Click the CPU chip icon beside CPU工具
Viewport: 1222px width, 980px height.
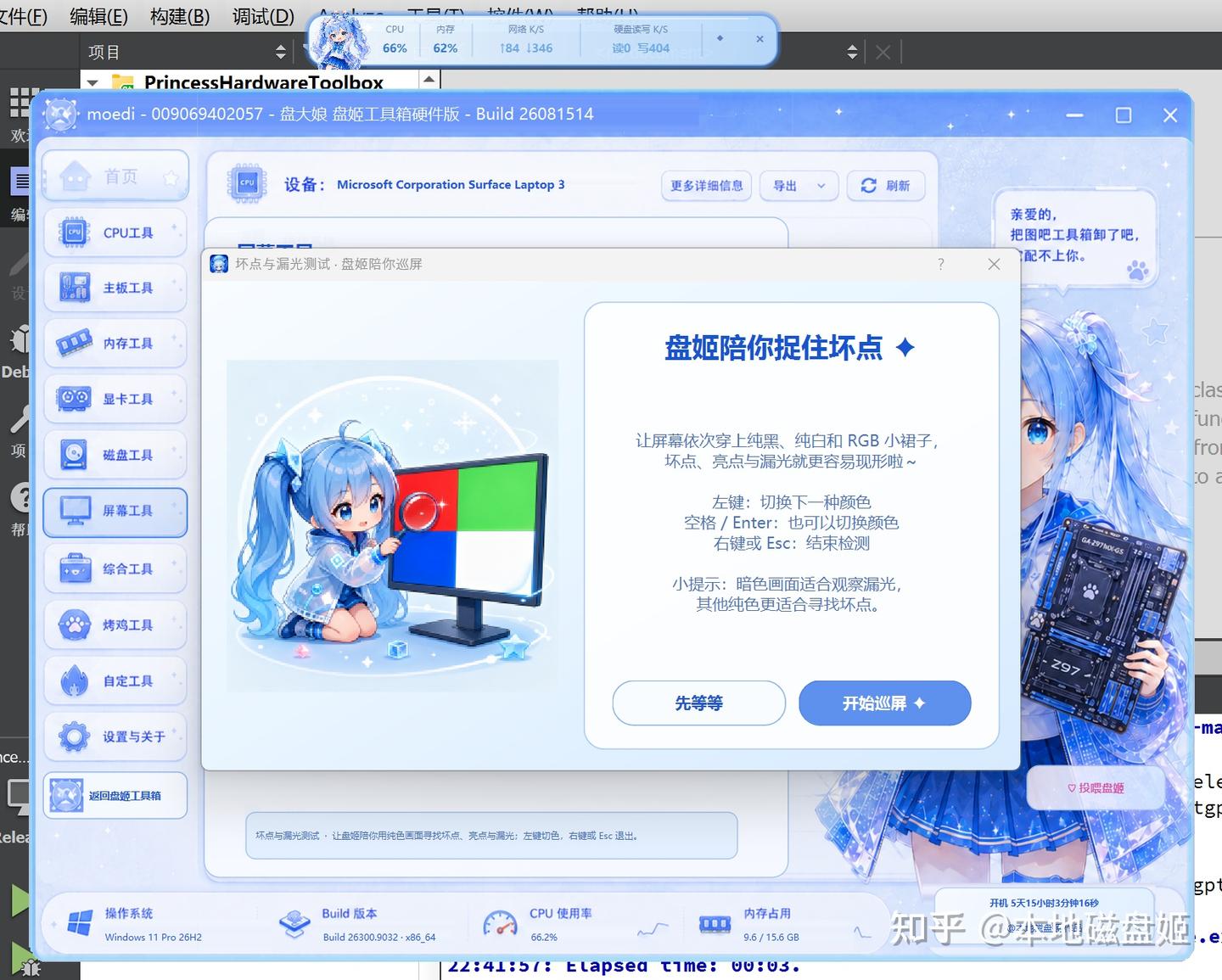[x=75, y=232]
